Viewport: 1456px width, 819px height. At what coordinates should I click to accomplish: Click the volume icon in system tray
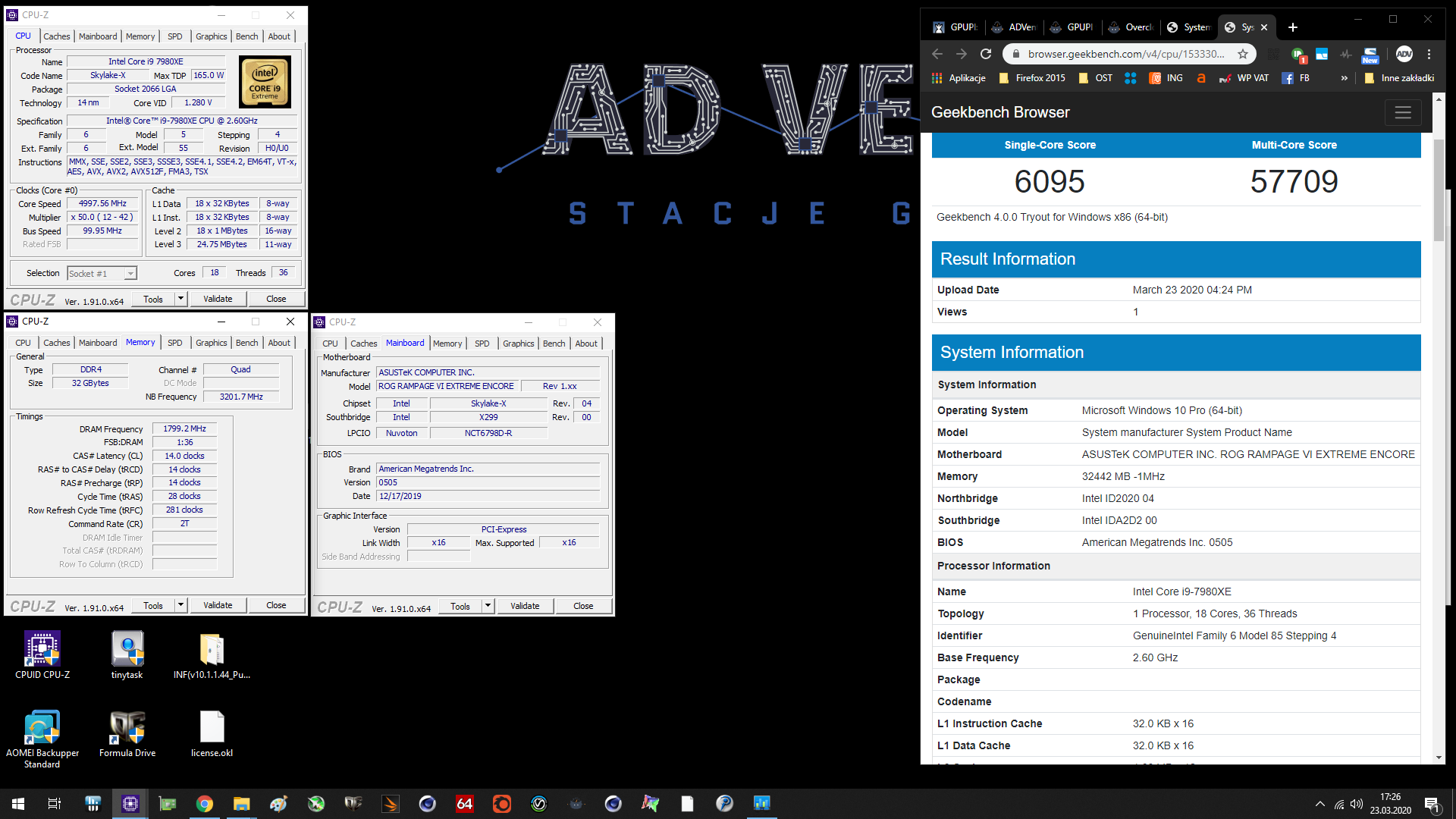click(1357, 804)
